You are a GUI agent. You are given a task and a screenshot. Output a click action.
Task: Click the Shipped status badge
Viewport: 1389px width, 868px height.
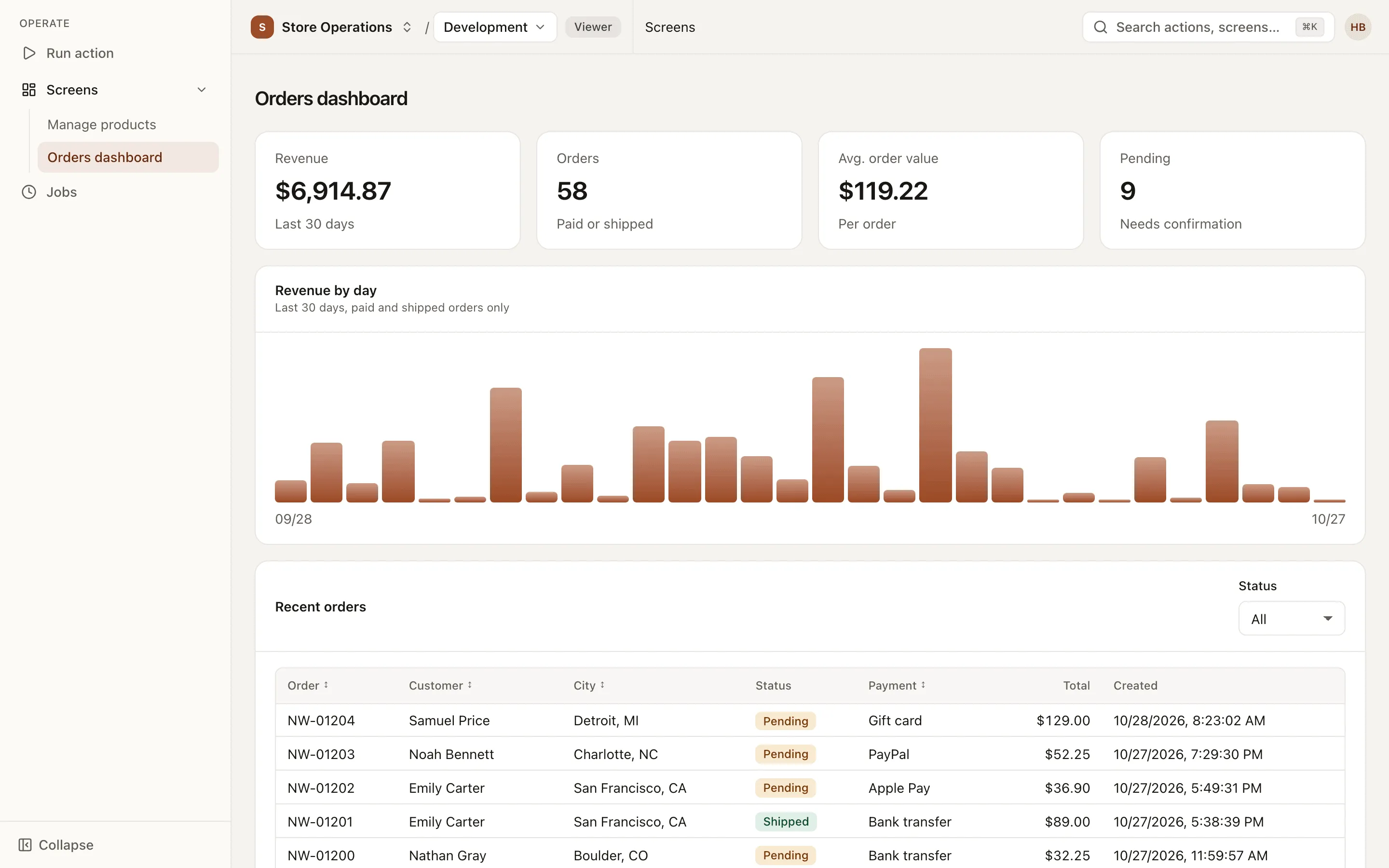786,822
